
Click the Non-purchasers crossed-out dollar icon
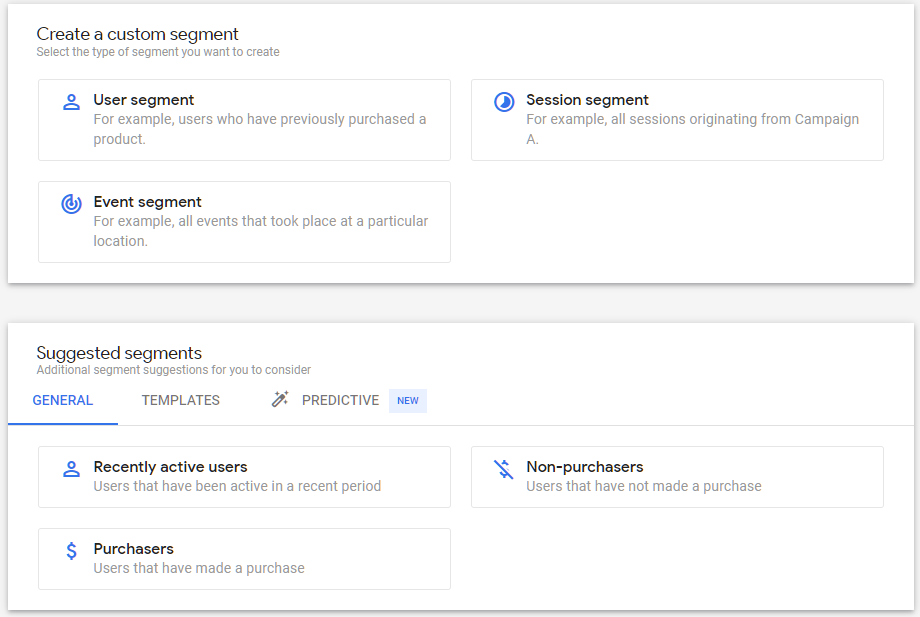[x=504, y=469]
